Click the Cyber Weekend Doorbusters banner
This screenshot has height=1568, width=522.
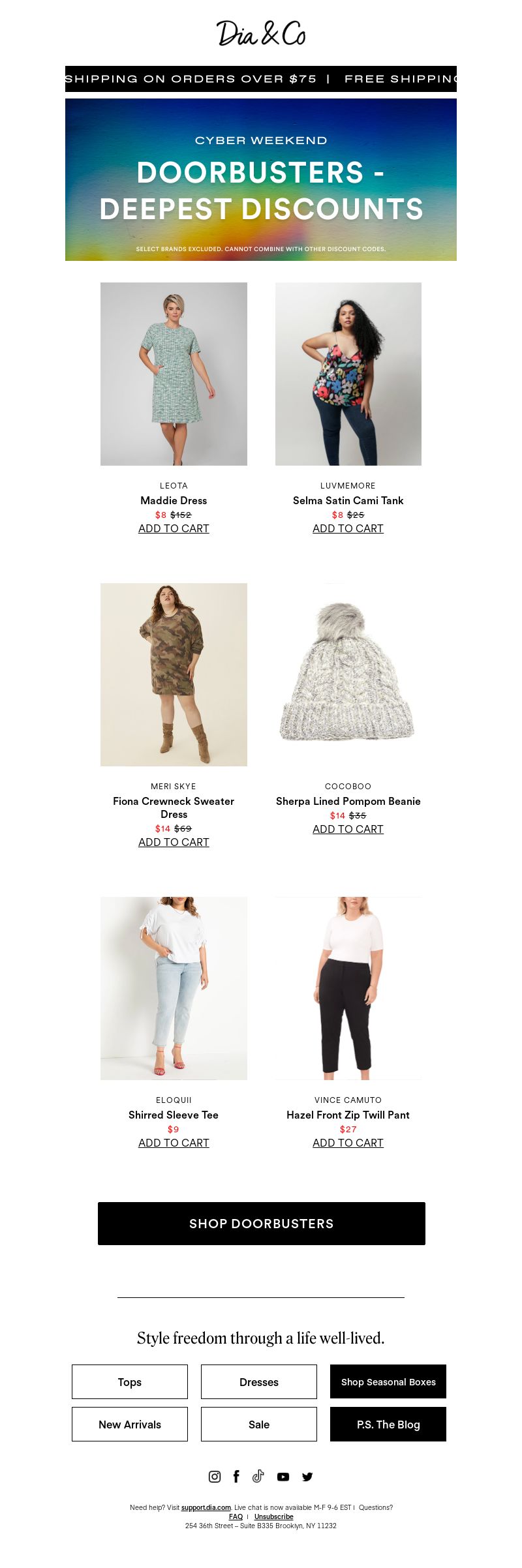tap(261, 179)
